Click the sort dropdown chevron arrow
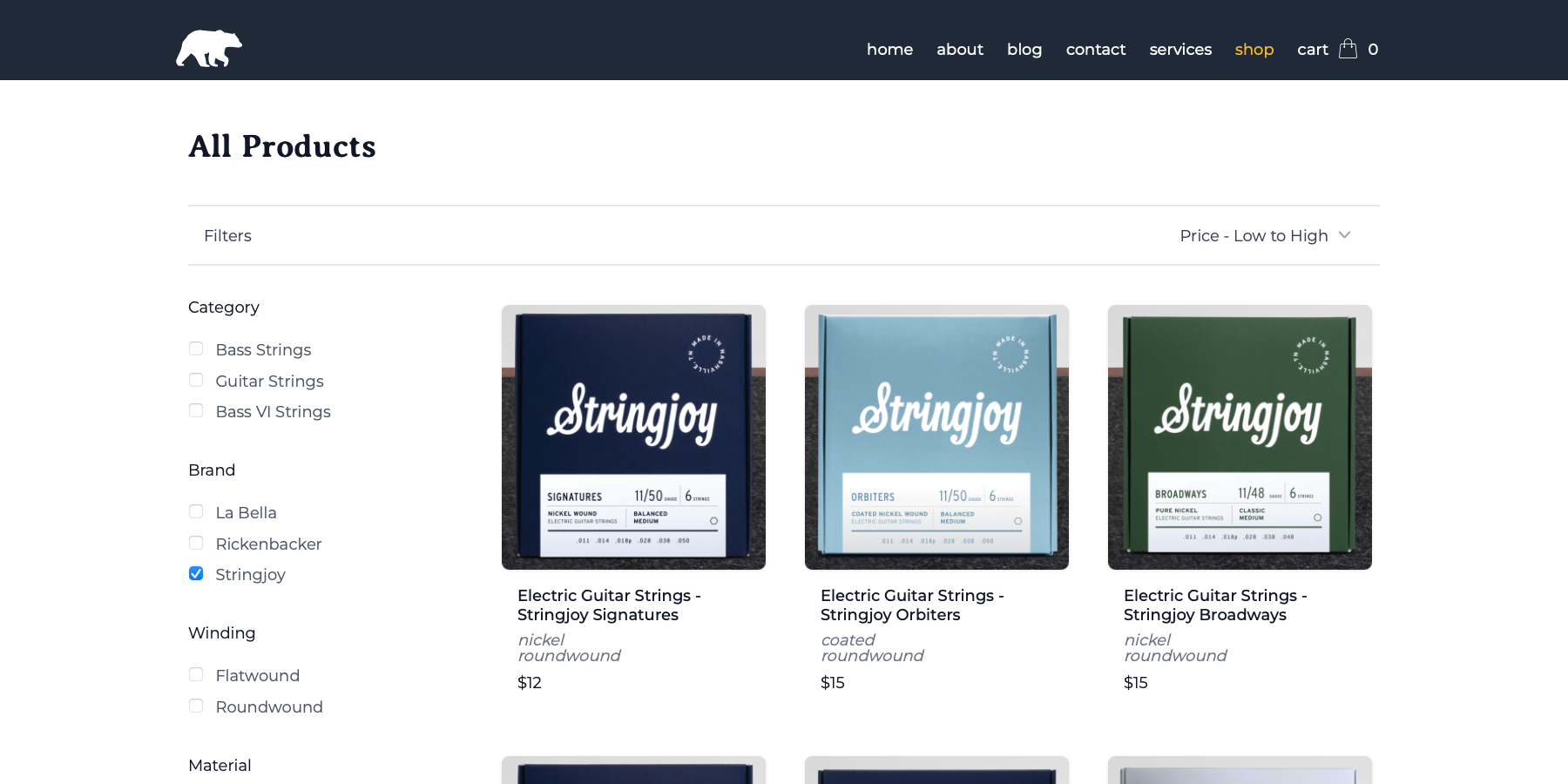This screenshot has height=784, width=1568. pyautogui.click(x=1344, y=235)
